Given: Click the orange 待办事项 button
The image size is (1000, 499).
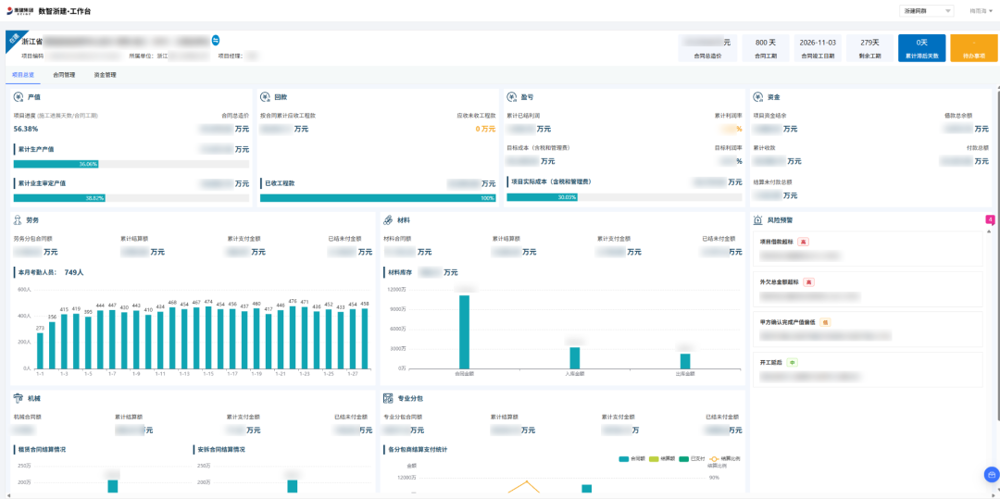Looking at the screenshot, I should [973, 48].
